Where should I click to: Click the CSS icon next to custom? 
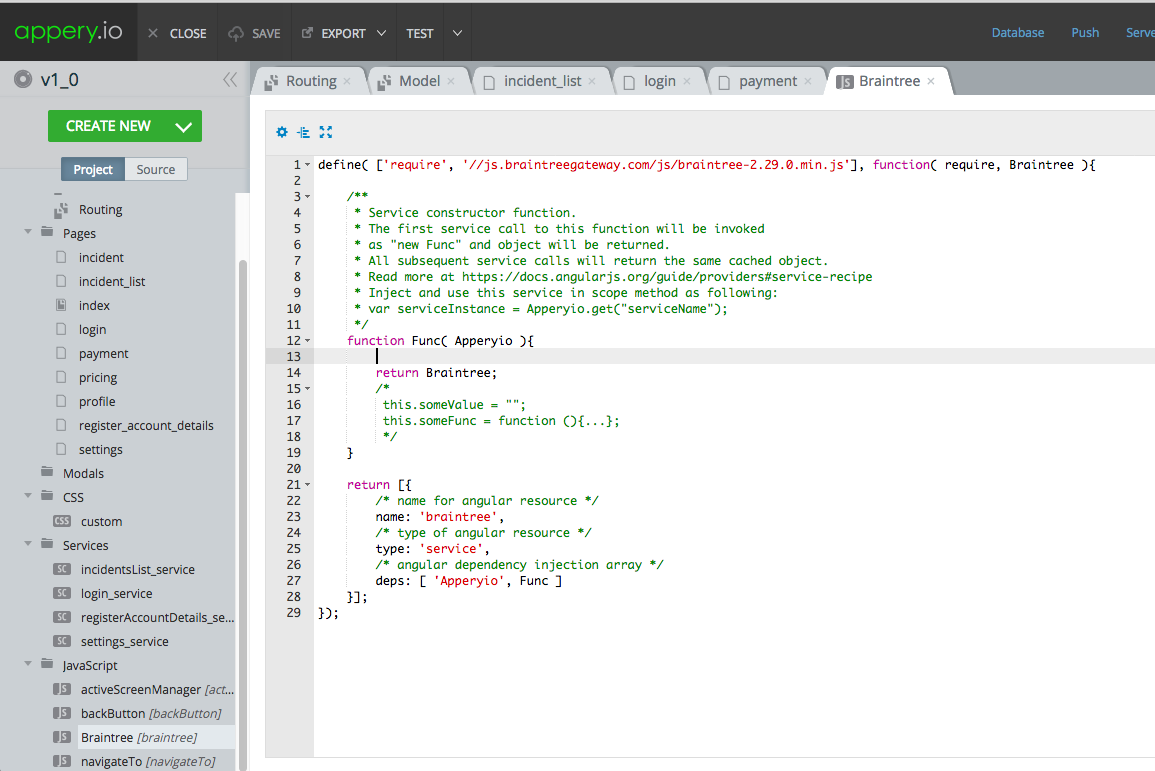pos(62,521)
